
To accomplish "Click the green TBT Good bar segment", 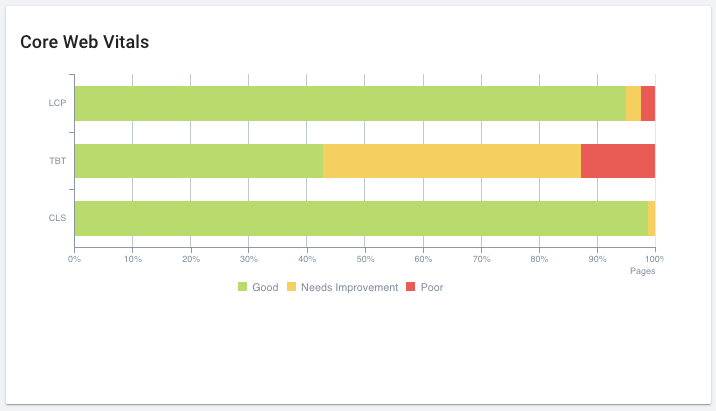I will click(199, 161).
